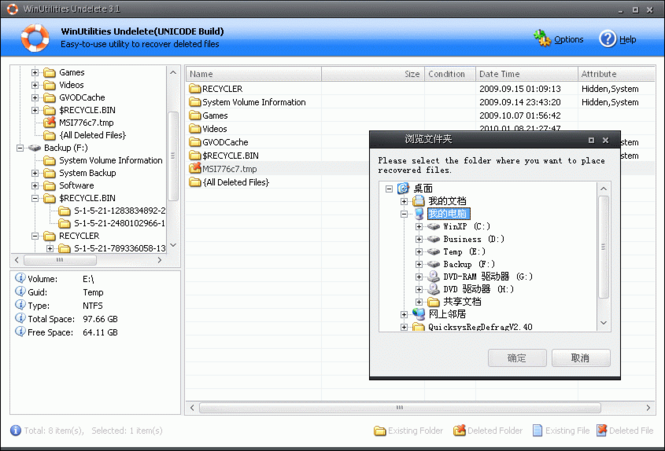Expand the 我的文档 node in dialog
Image resolution: width=665 pixels, height=451 pixels.
(404, 201)
